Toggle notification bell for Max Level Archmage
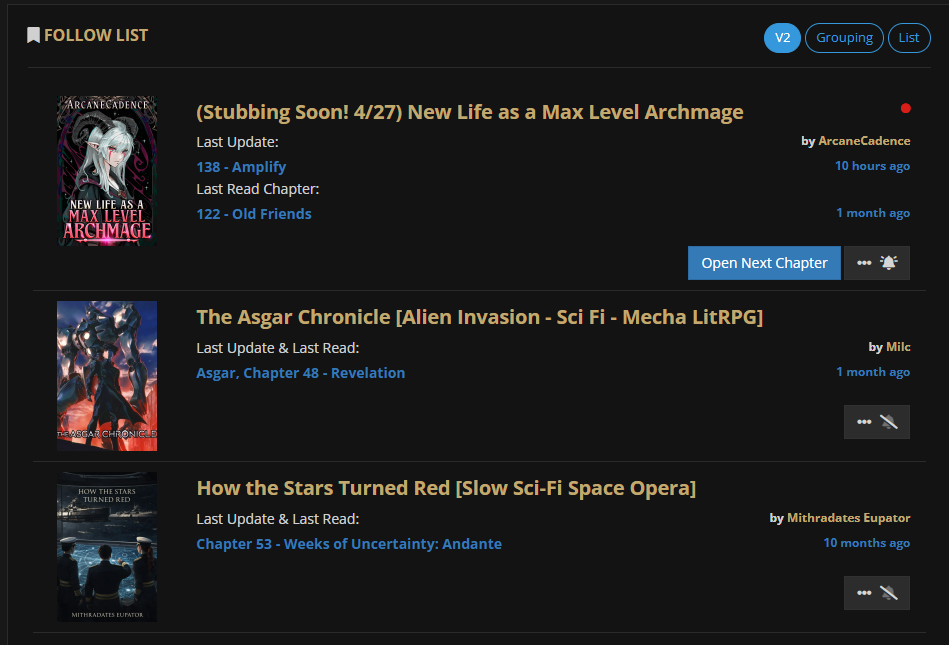The width and height of the screenshot is (949, 645). click(888, 263)
